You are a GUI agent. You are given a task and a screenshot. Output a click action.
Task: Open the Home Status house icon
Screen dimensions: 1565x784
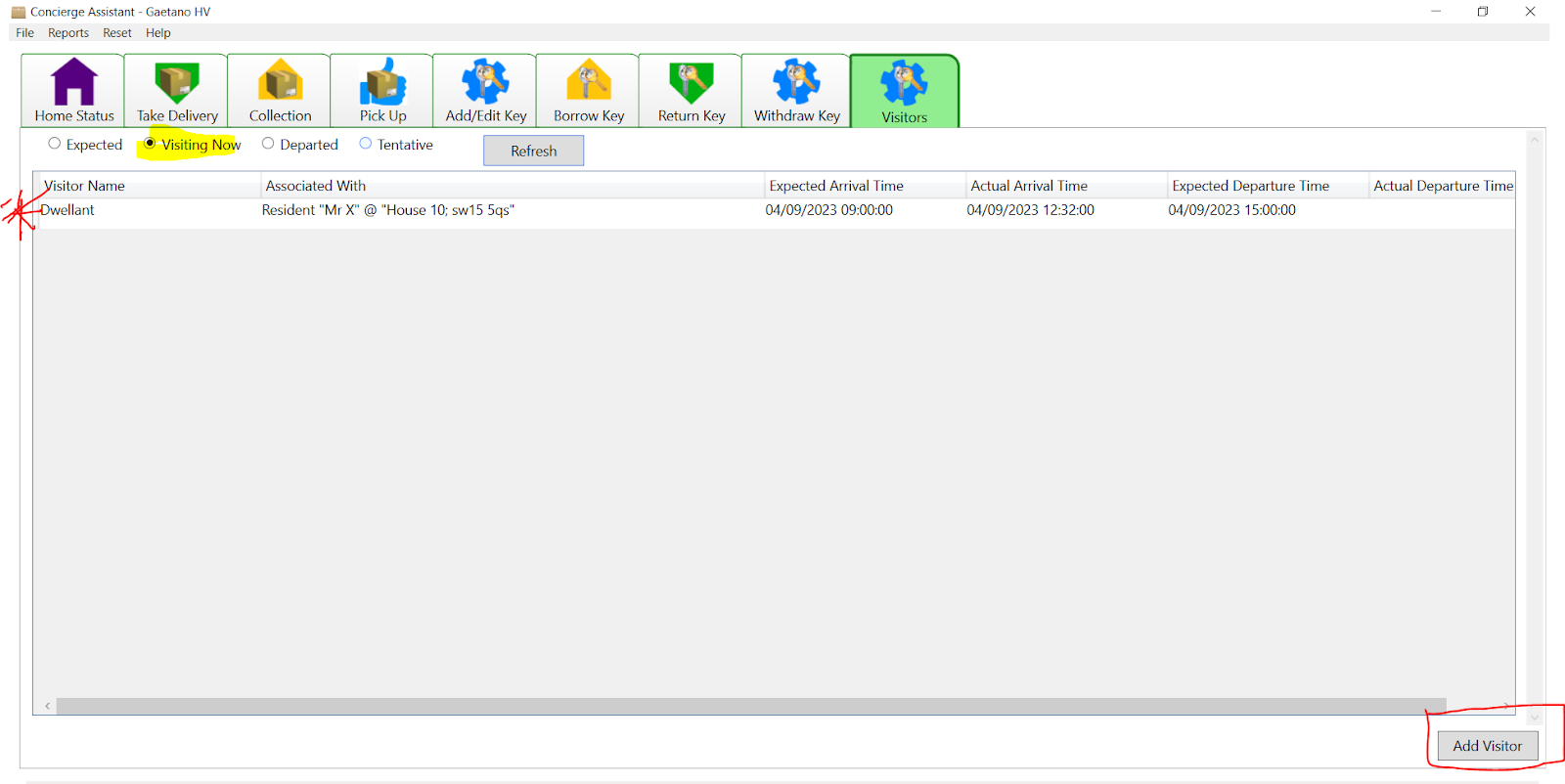(74, 81)
